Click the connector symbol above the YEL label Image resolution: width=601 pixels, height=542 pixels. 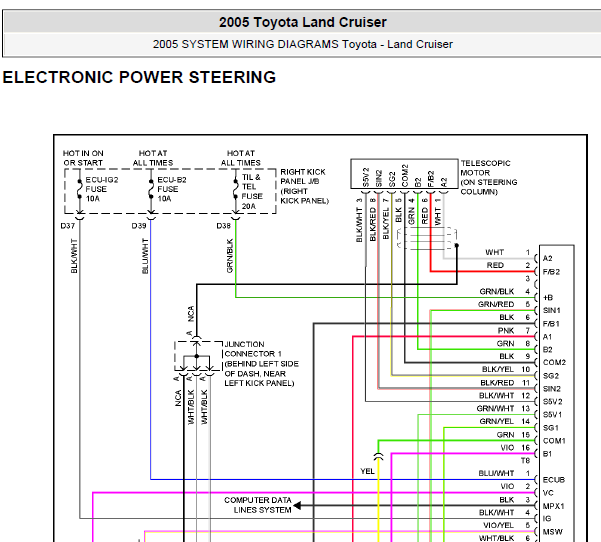[378, 456]
